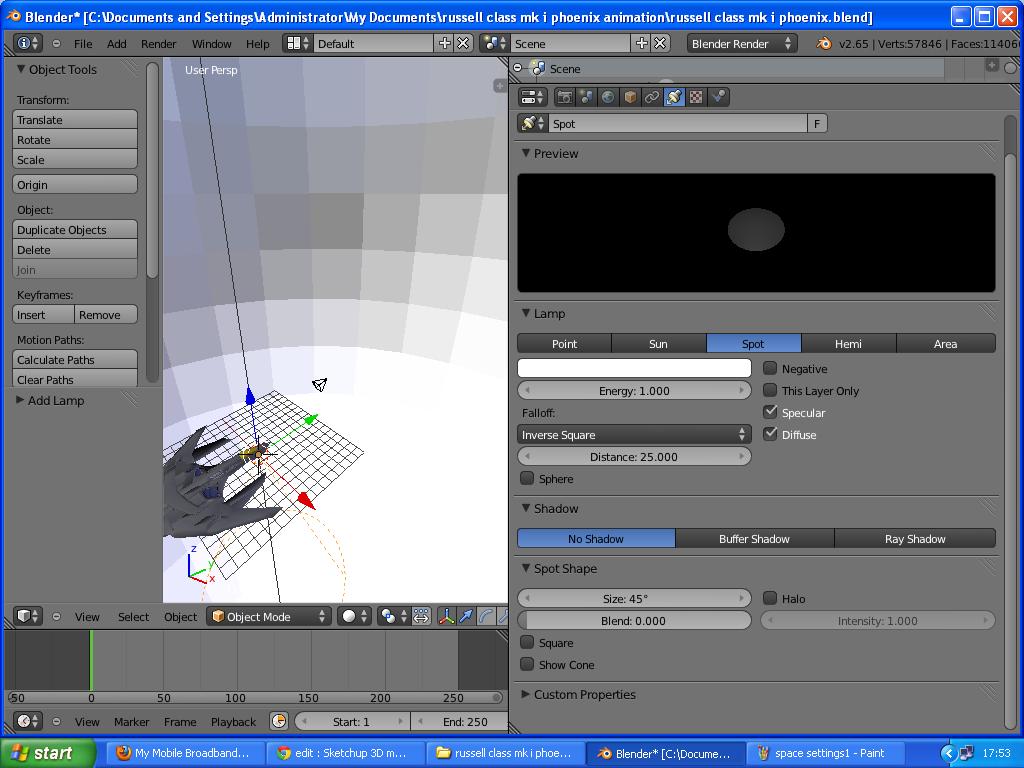This screenshot has width=1024, height=768.
Task: Click add new screen layout plus
Action: tap(445, 43)
